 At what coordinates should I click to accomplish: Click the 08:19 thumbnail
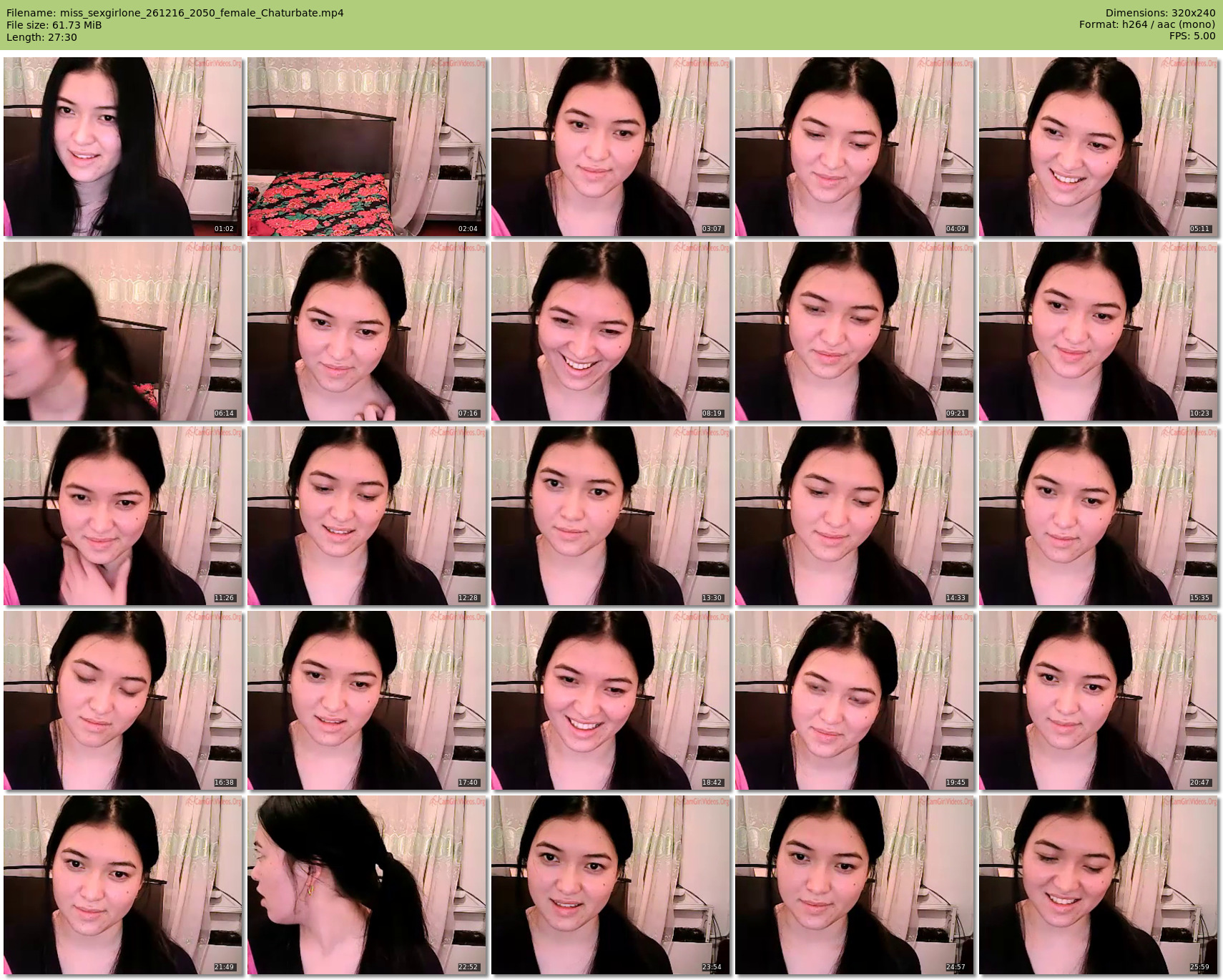(611, 331)
